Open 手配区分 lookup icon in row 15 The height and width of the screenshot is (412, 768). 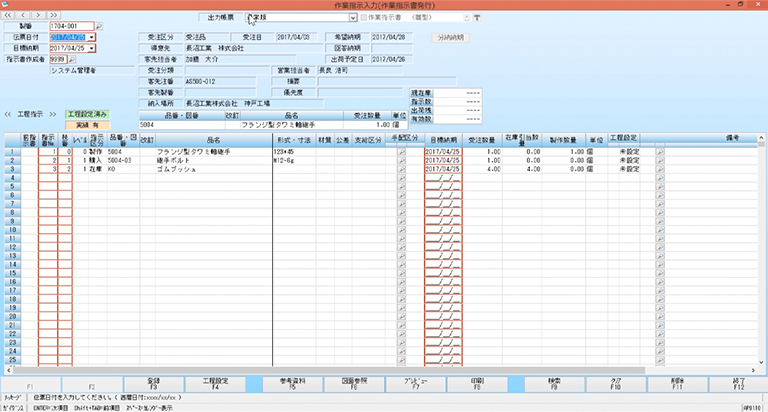[402, 273]
